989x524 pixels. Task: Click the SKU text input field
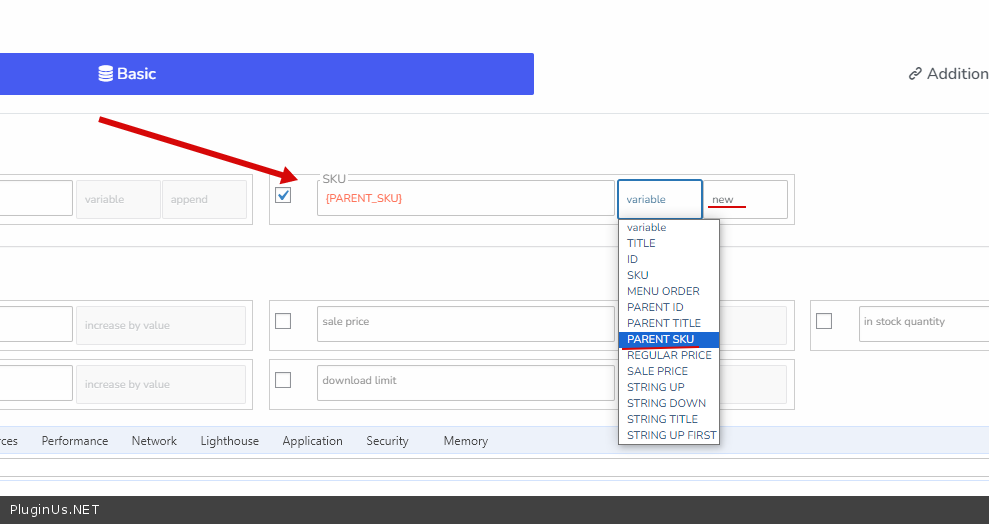[x=465, y=198]
